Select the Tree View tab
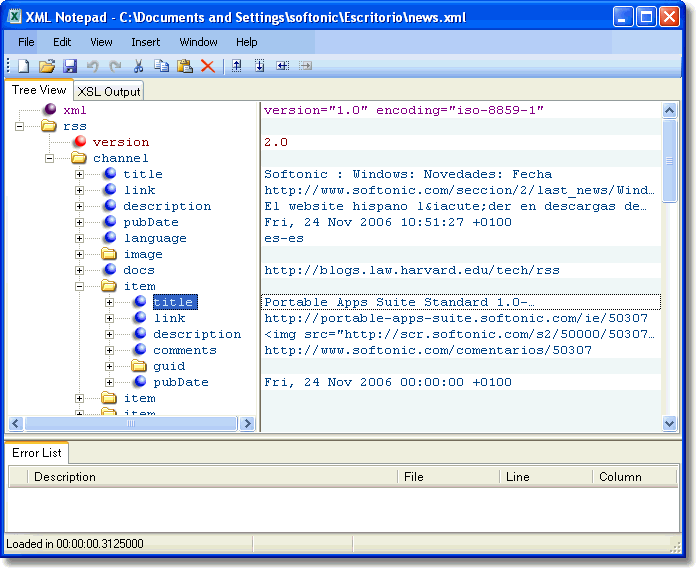Image resolution: width=698 pixels, height=570 pixels. (x=39, y=90)
